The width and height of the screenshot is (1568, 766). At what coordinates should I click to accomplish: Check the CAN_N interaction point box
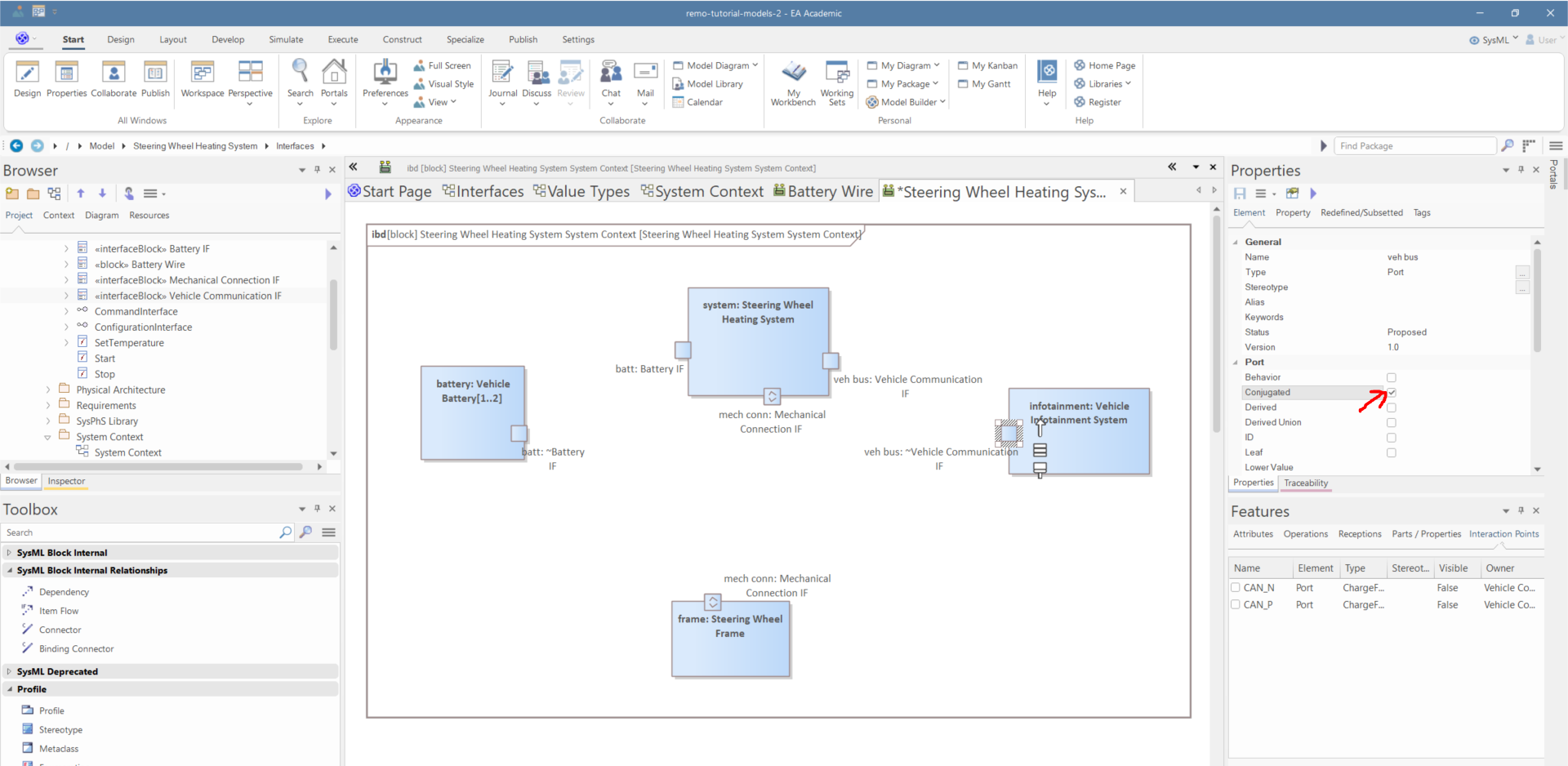pos(1236,587)
